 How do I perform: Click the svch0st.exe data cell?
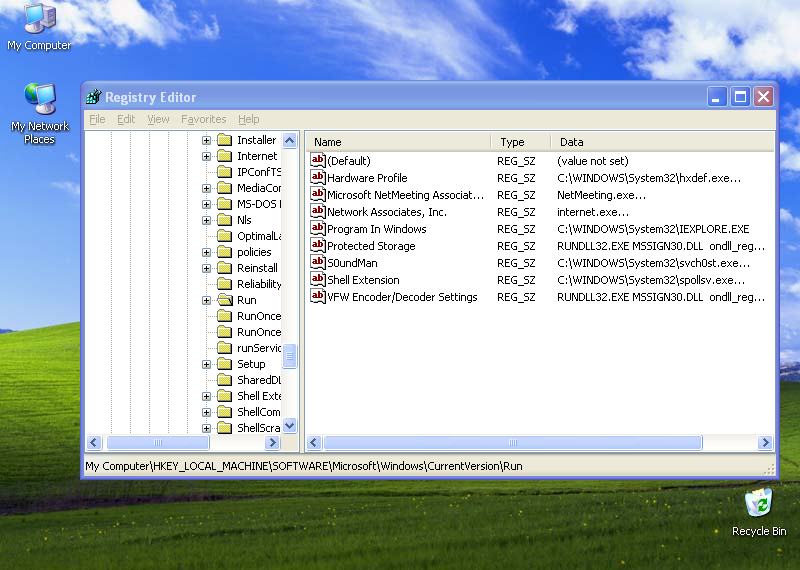click(x=653, y=263)
